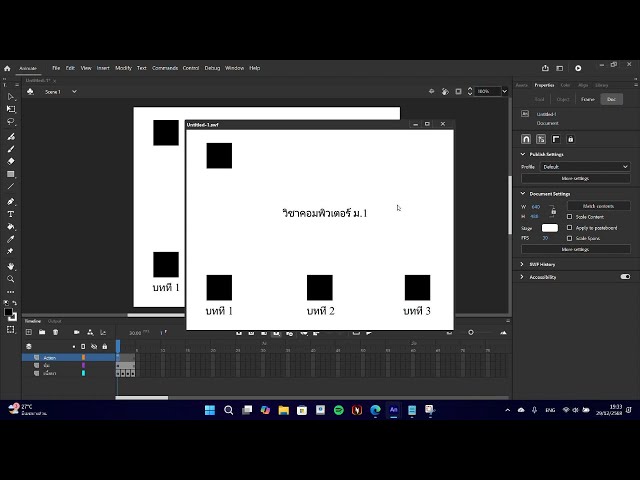This screenshot has width=640, height=480.
Task: Show hidden system tray icons chevron
Action: point(507,410)
